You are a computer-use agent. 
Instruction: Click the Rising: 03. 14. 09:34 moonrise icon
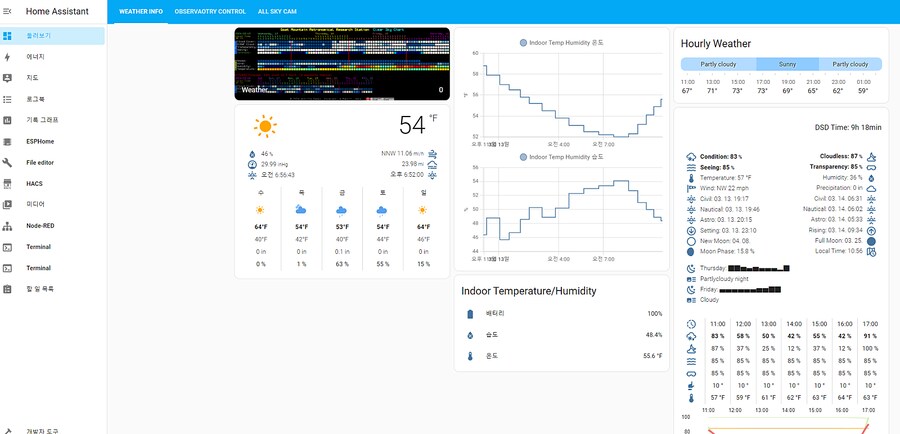click(x=871, y=230)
